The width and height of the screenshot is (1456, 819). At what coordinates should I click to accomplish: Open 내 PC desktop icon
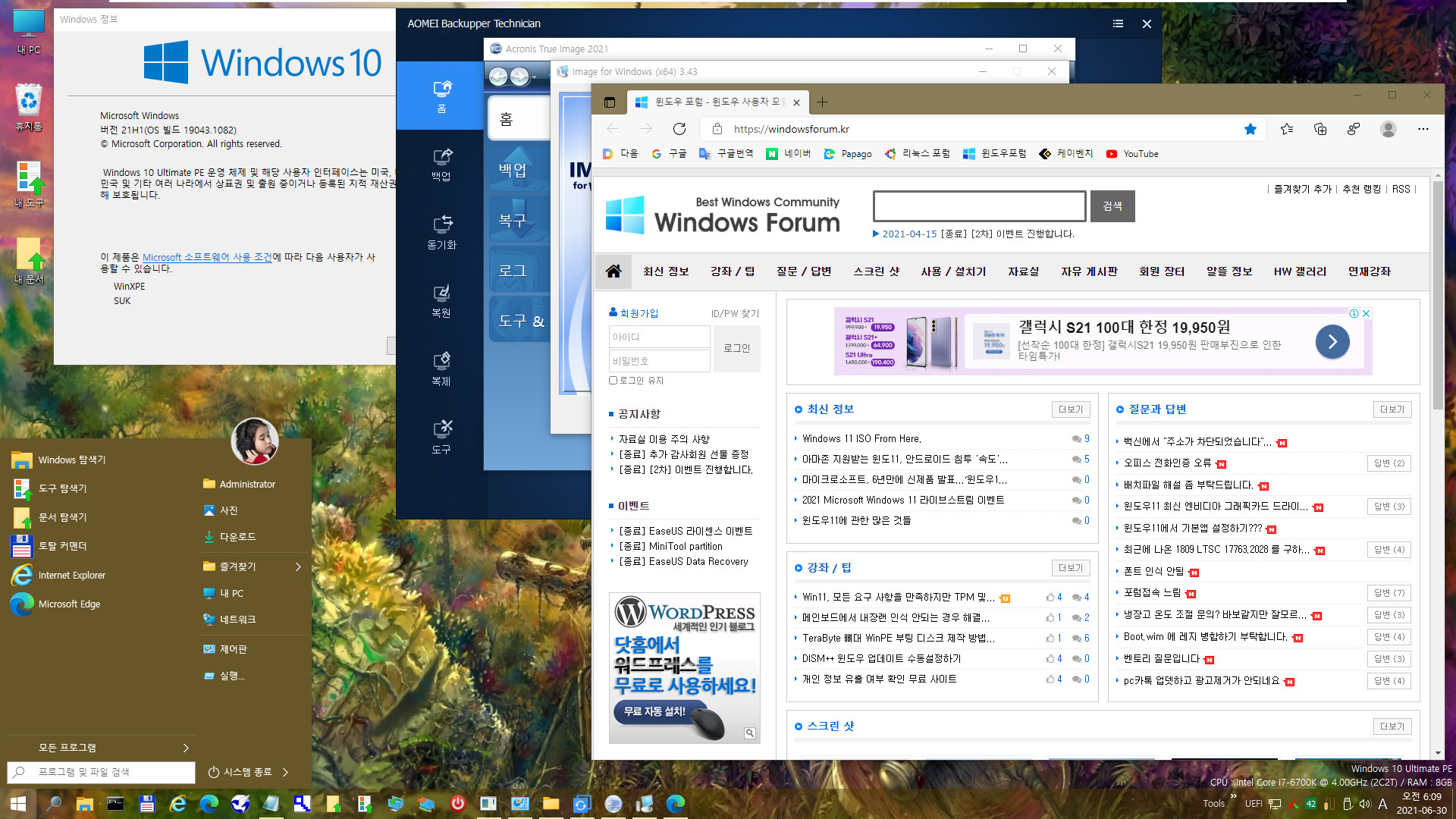click(29, 32)
